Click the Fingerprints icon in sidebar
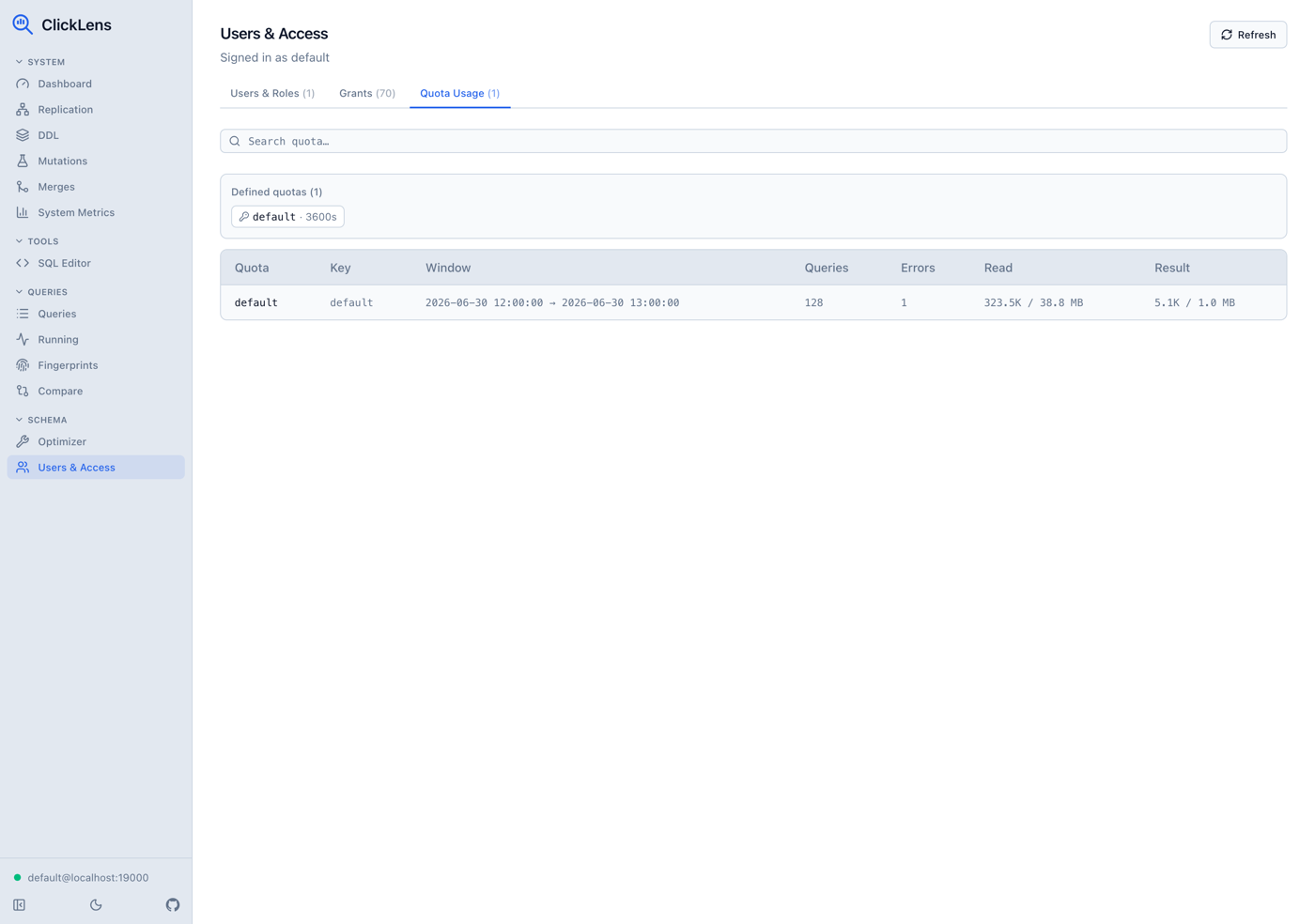This screenshot has height=924, width=1315. pos(23,365)
